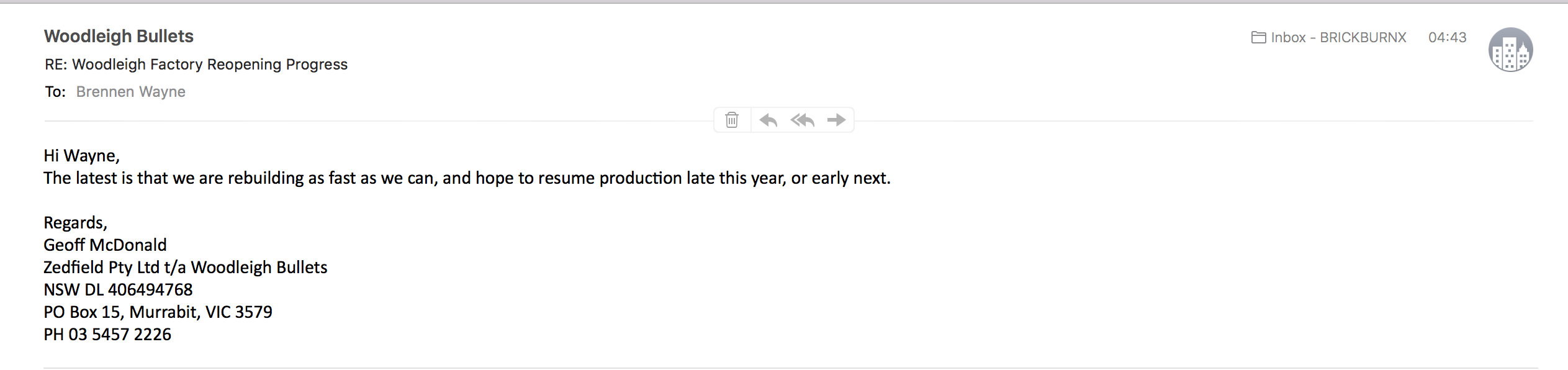Click the To: field label
Viewport: 1568px width, 370px height.
55,92
